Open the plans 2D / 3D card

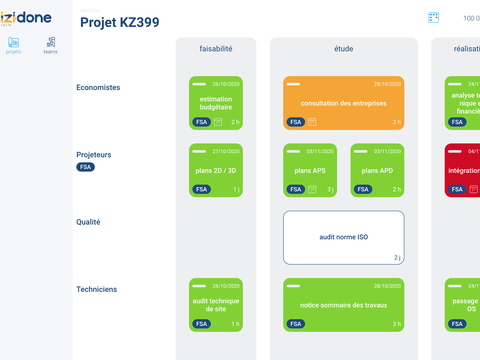[216, 170]
